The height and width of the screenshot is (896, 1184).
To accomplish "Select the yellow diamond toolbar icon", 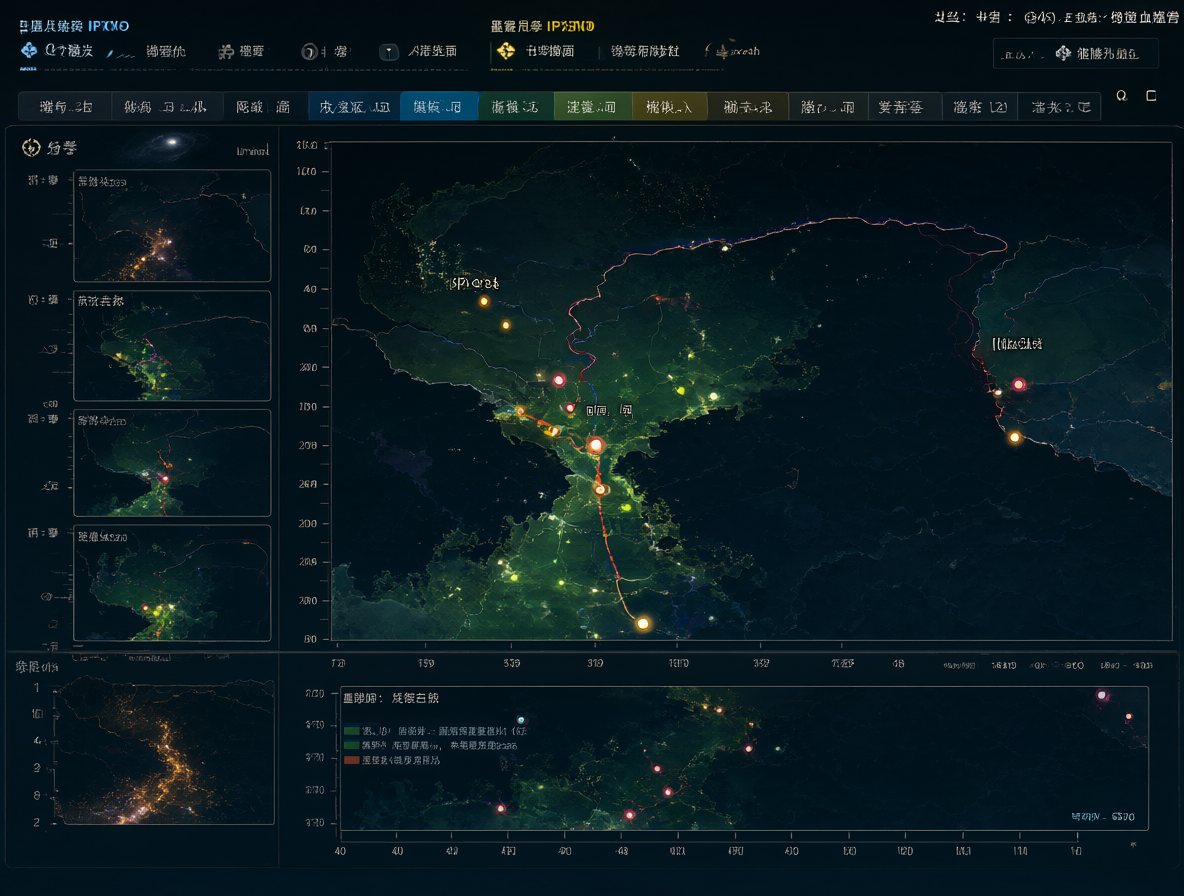I will tap(506, 51).
